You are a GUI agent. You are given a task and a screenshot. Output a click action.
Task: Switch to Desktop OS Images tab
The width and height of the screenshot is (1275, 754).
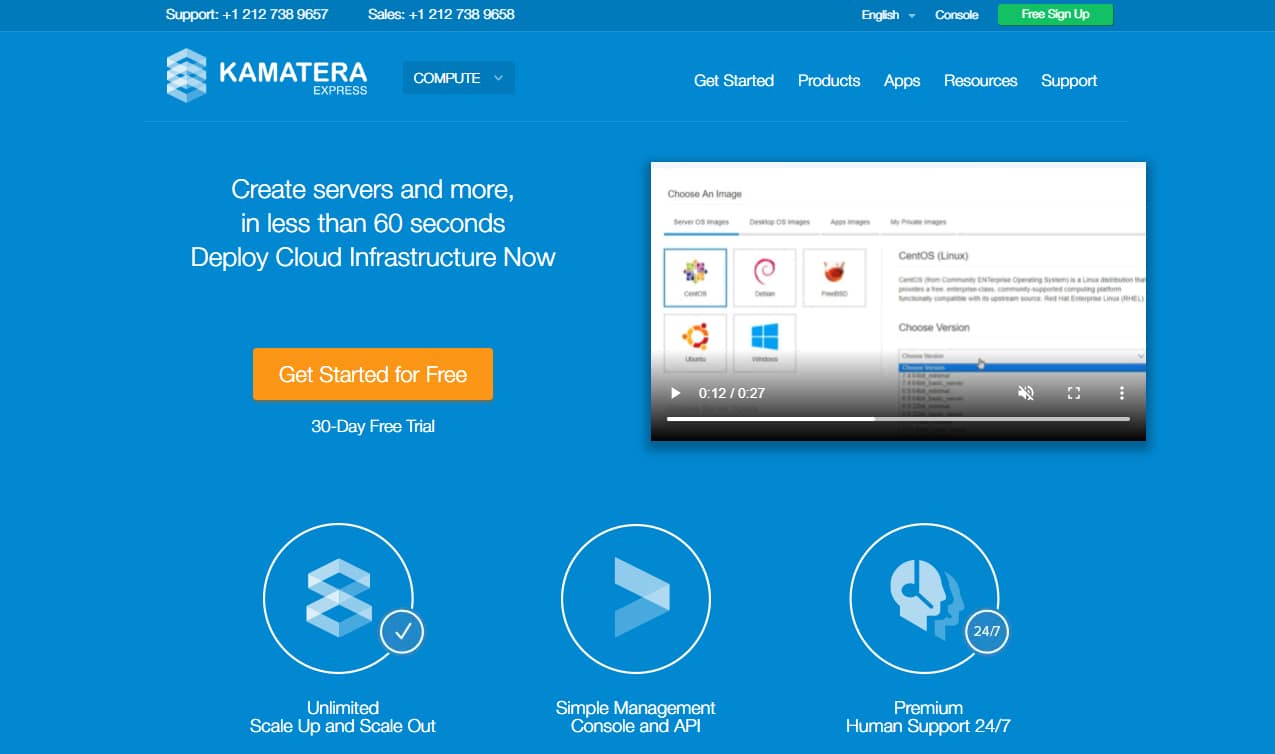779,222
